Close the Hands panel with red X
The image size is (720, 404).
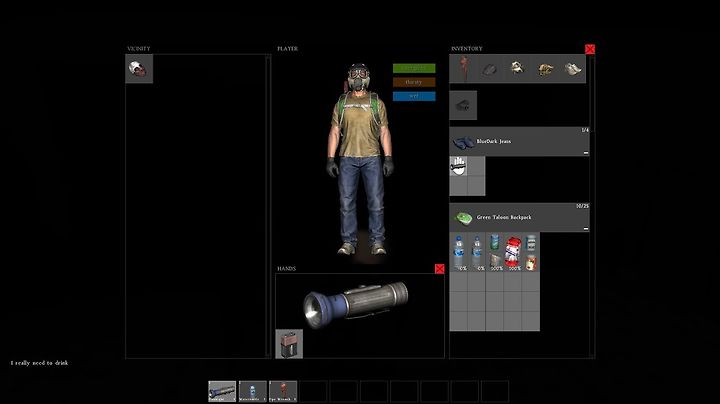[439, 269]
